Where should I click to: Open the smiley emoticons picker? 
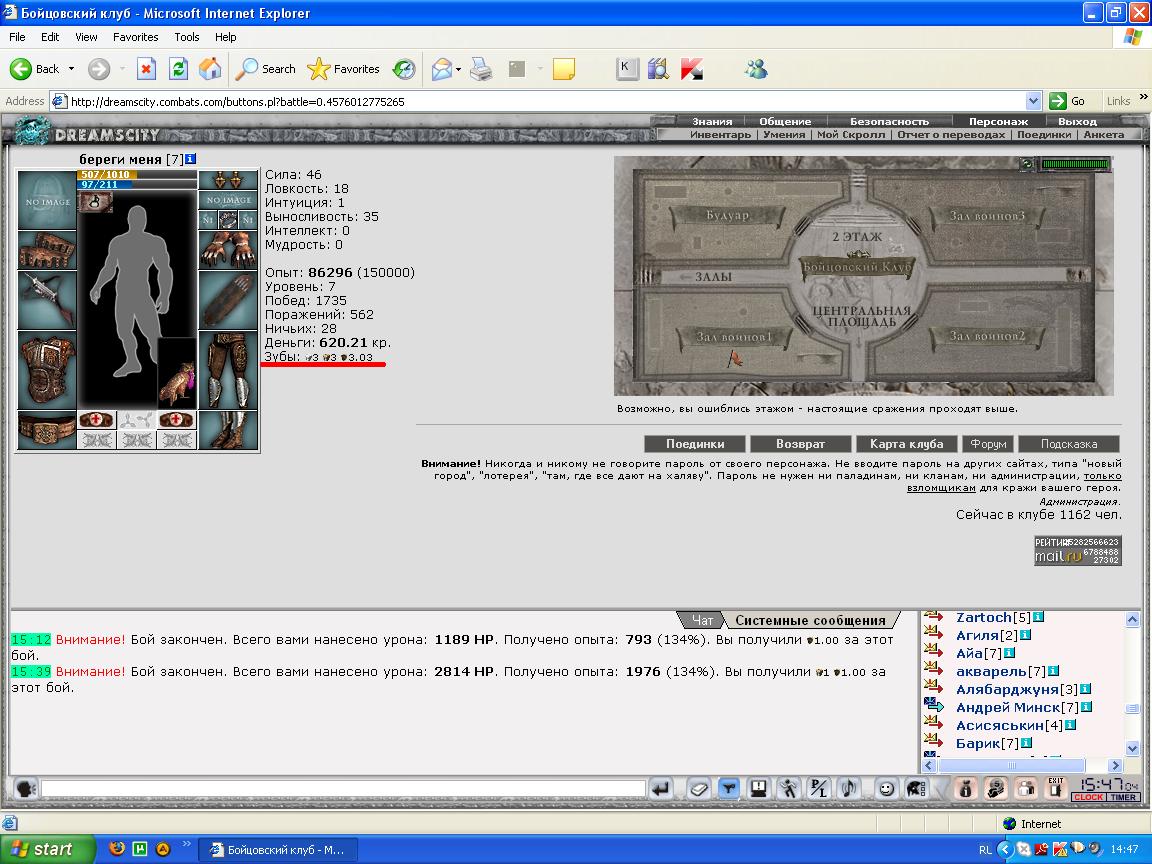(886, 788)
